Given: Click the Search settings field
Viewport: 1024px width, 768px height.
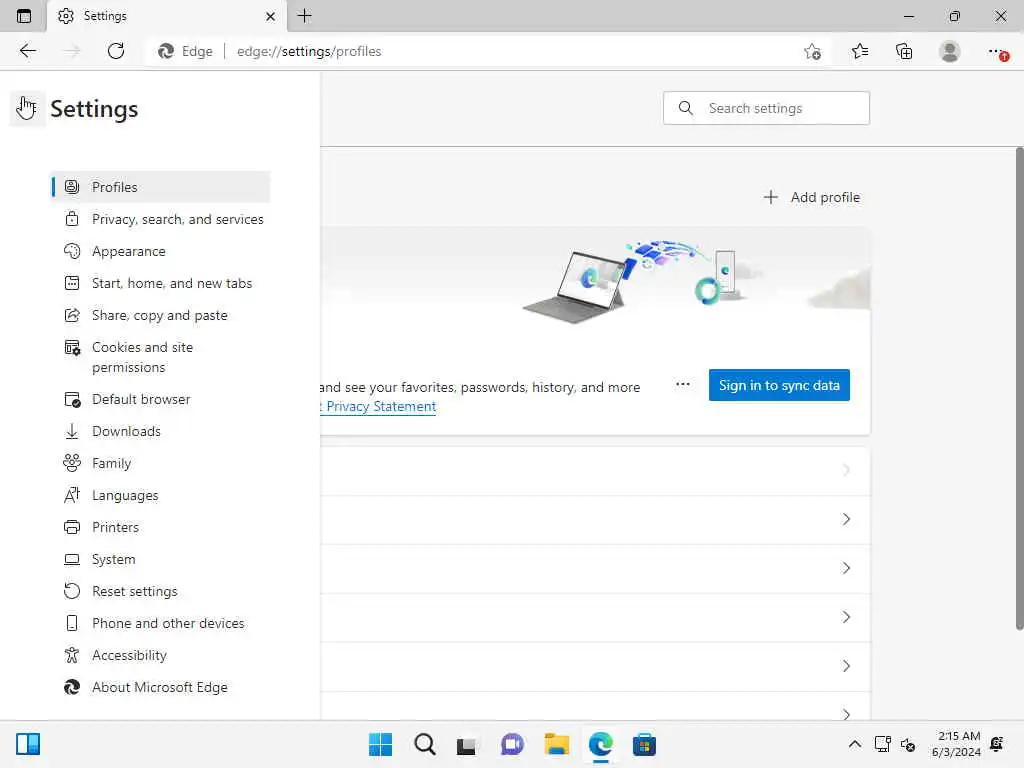Looking at the screenshot, I should click(x=766, y=108).
